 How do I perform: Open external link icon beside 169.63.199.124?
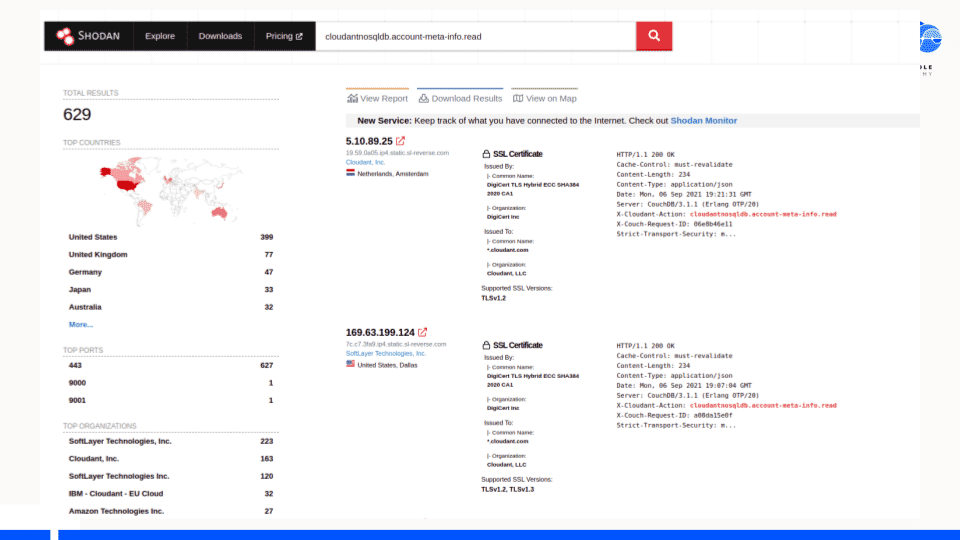[422, 332]
